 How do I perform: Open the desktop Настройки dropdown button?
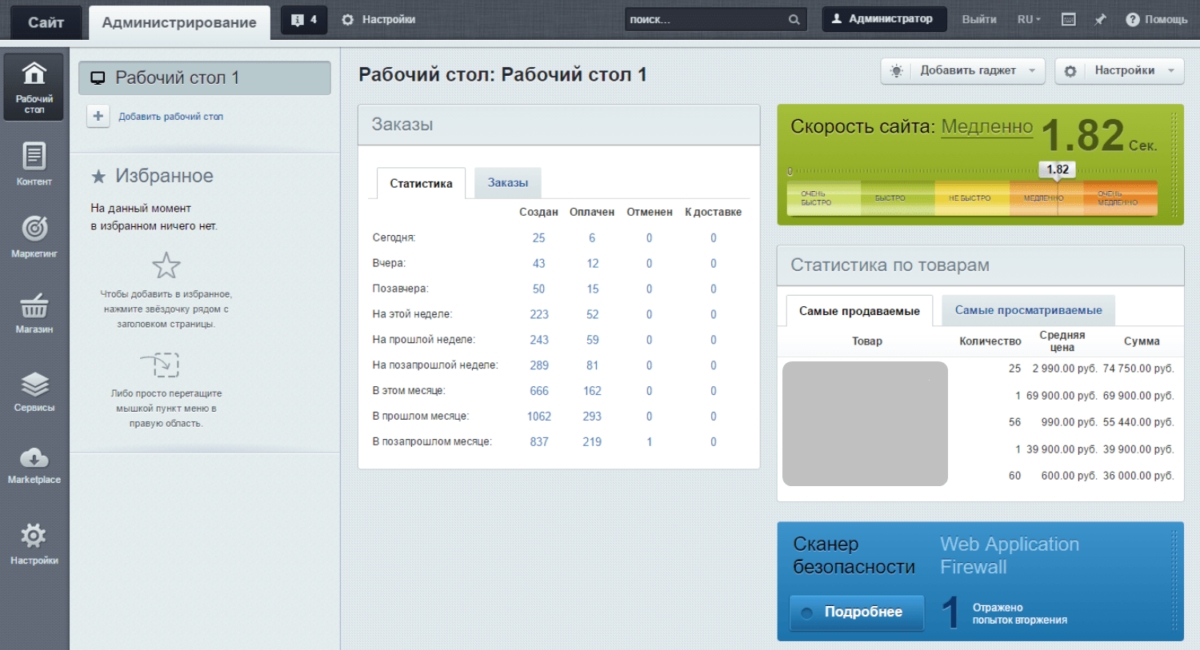click(x=1119, y=71)
